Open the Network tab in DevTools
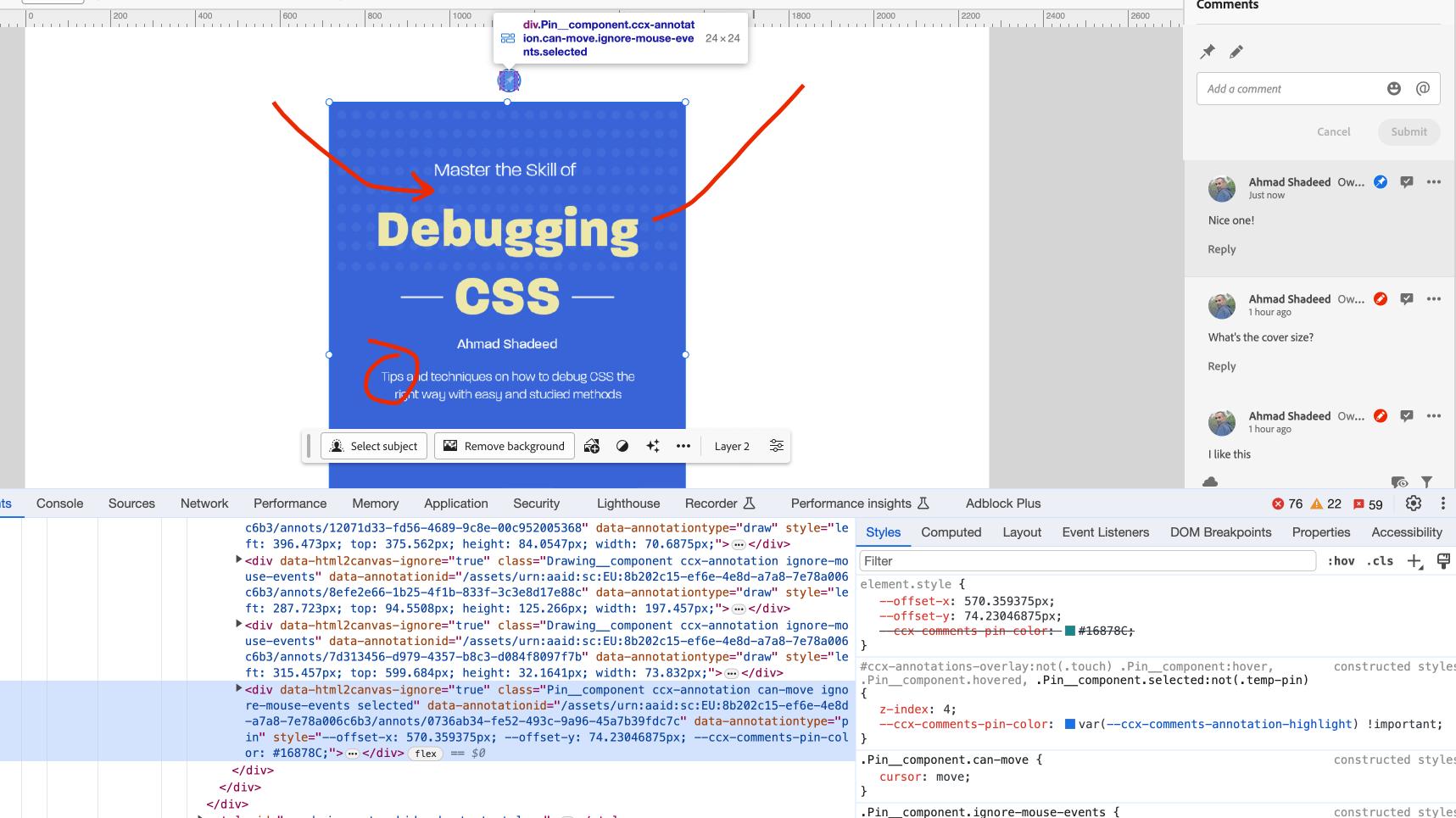 204,504
